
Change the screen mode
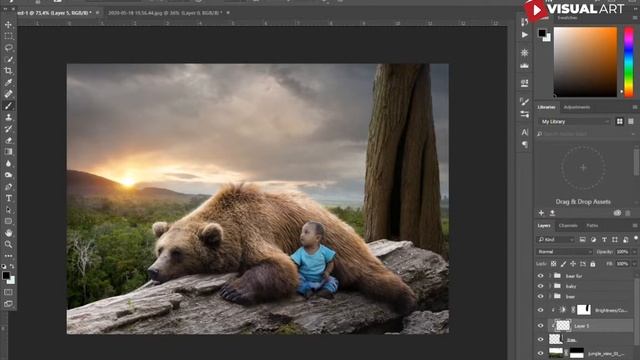point(8,304)
